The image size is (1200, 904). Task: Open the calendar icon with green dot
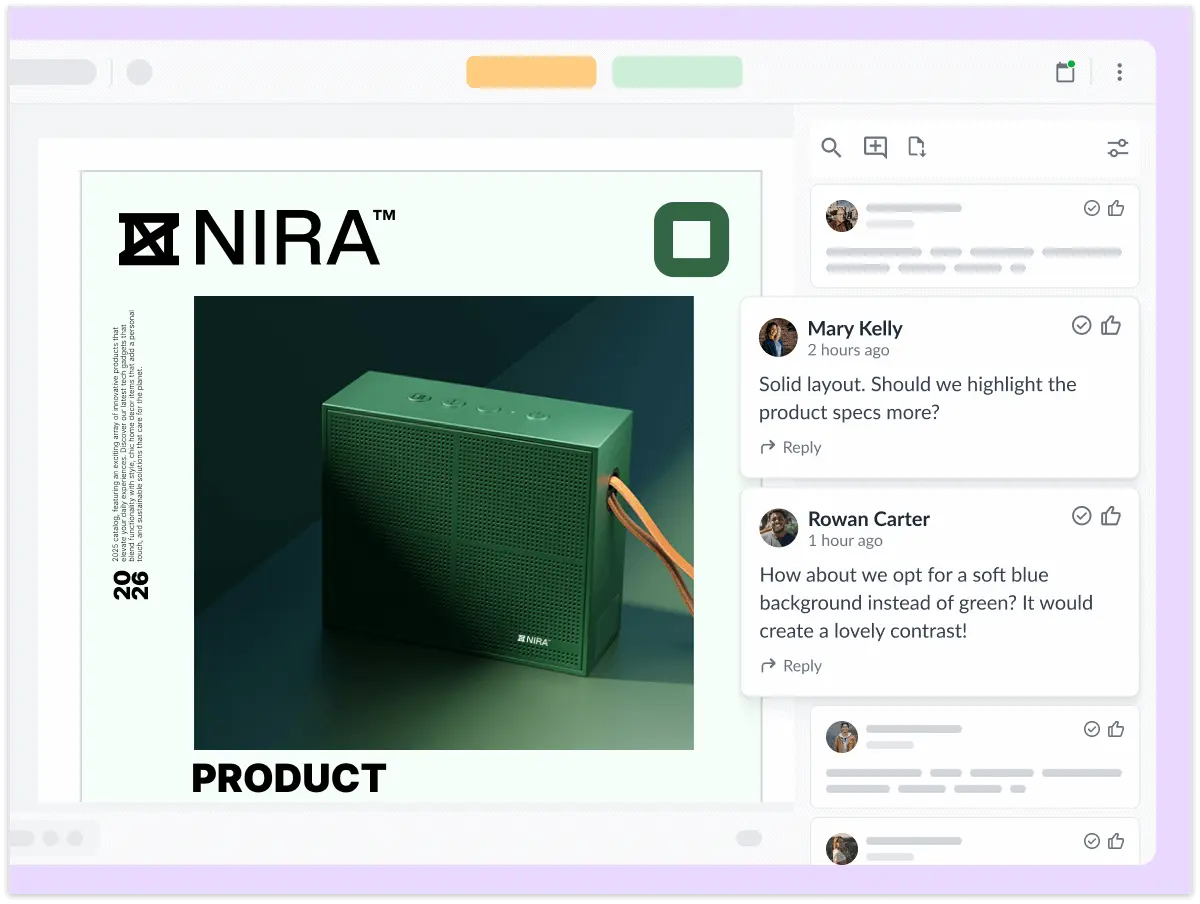click(x=1065, y=72)
